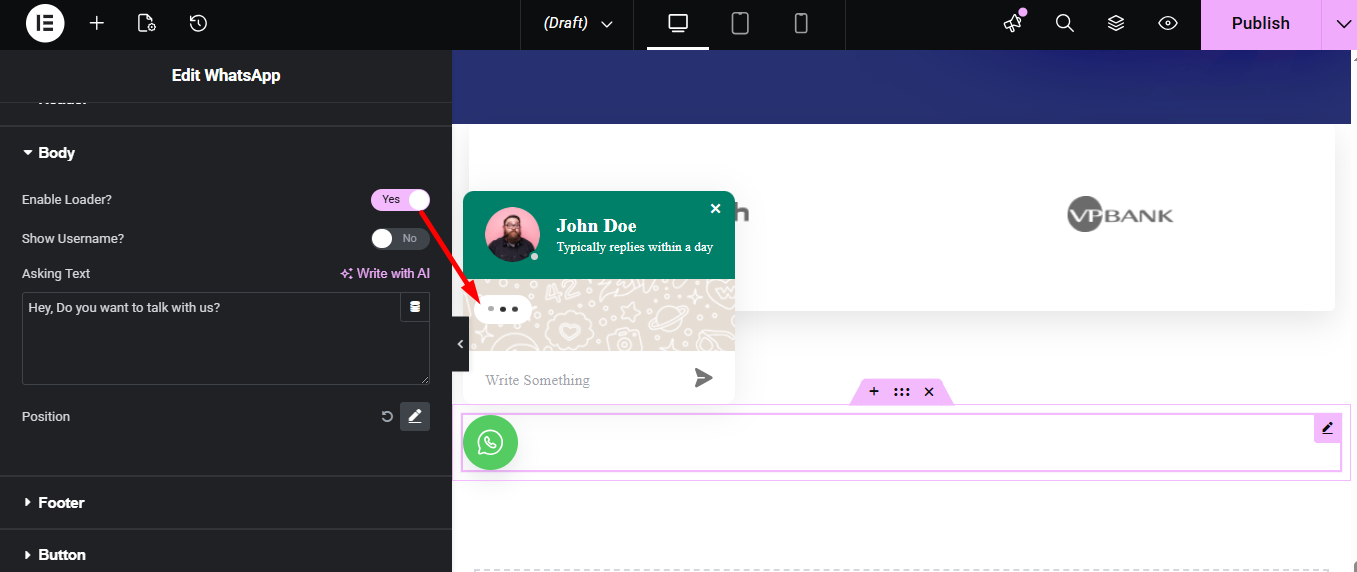Click the dynamic tags database icon

(x=415, y=307)
